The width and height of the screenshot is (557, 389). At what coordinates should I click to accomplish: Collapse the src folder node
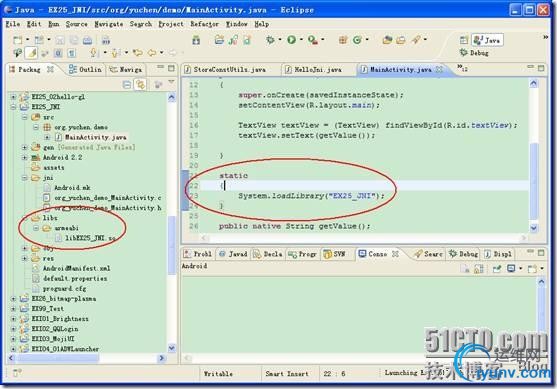[25, 117]
